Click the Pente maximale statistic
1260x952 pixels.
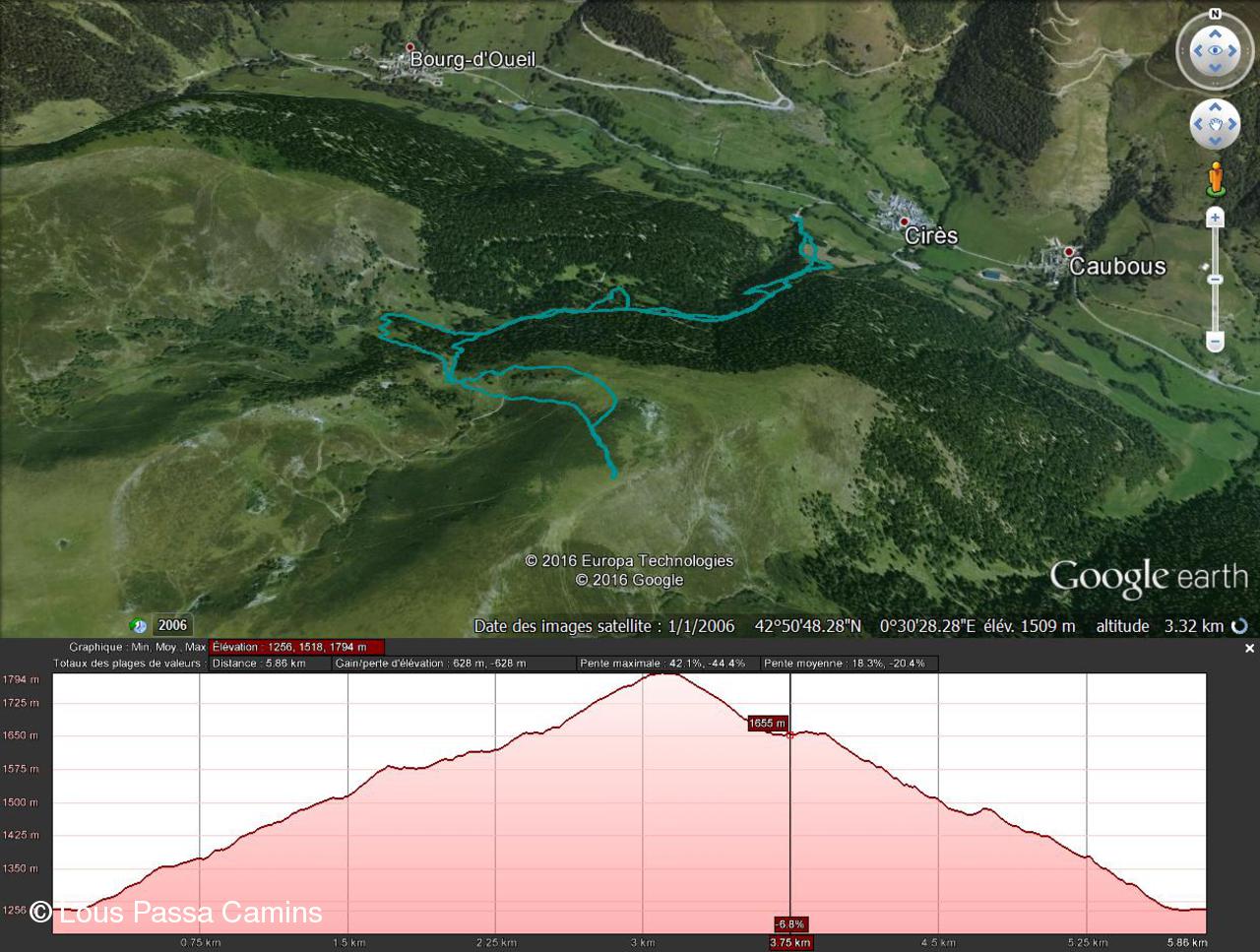click(x=661, y=664)
